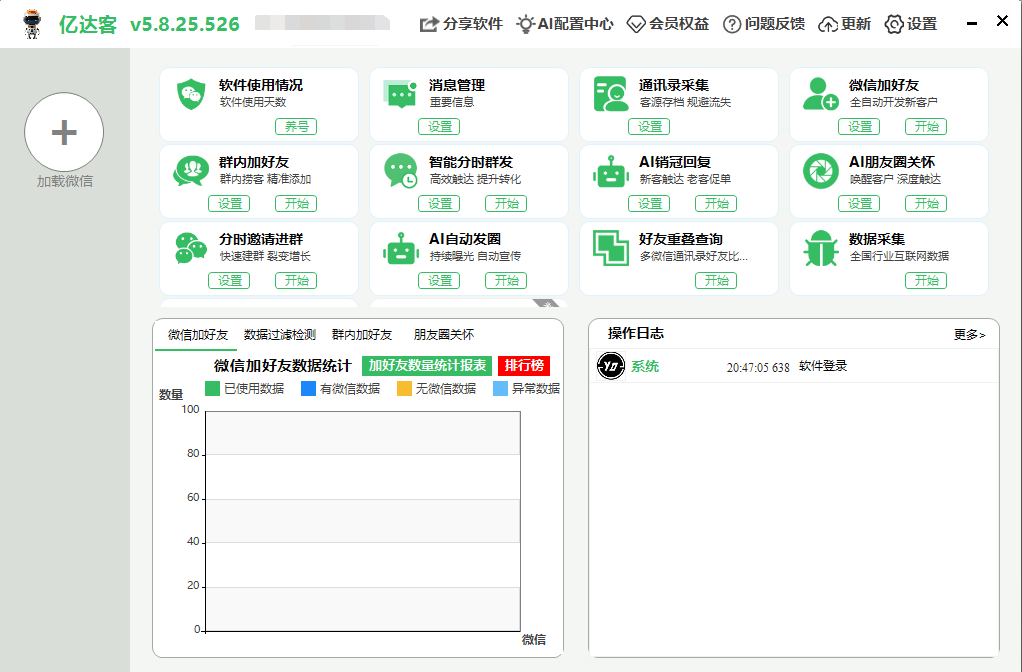
Task: Click 设置 button in 智能分时群发 card
Action: pos(439,203)
